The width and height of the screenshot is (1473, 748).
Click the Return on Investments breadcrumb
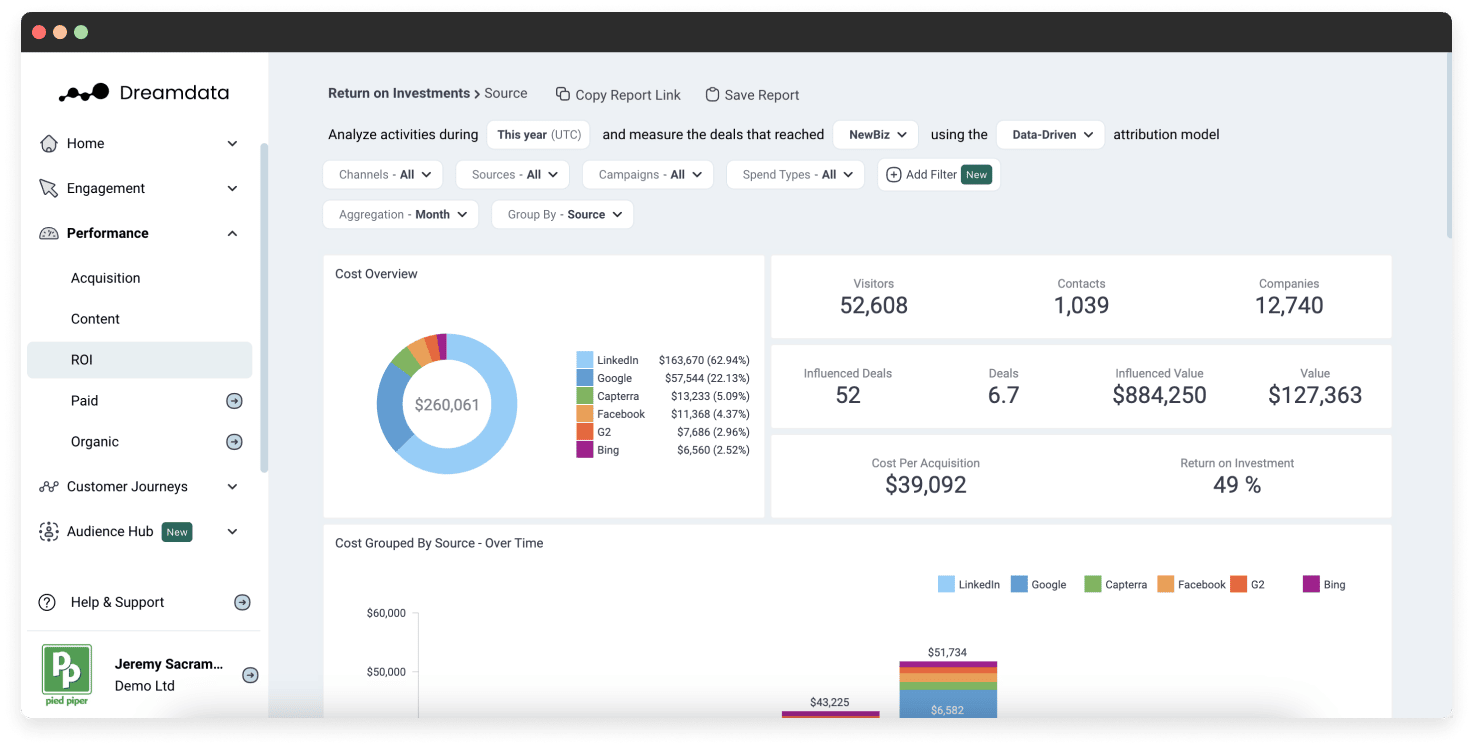point(399,93)
